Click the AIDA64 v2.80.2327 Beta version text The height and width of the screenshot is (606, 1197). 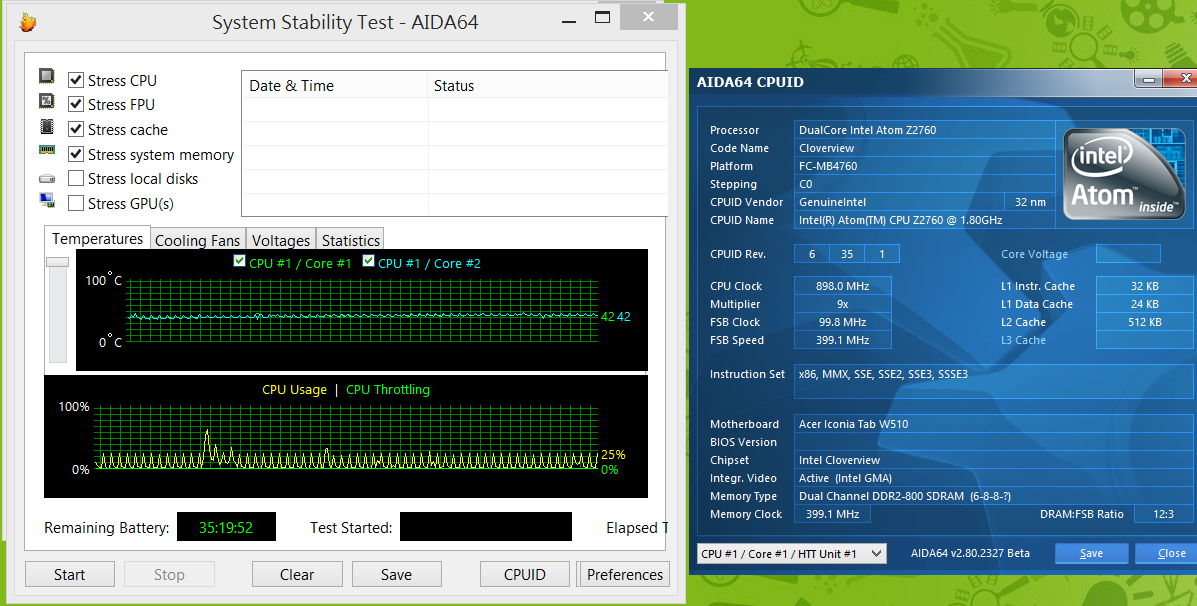970,553
